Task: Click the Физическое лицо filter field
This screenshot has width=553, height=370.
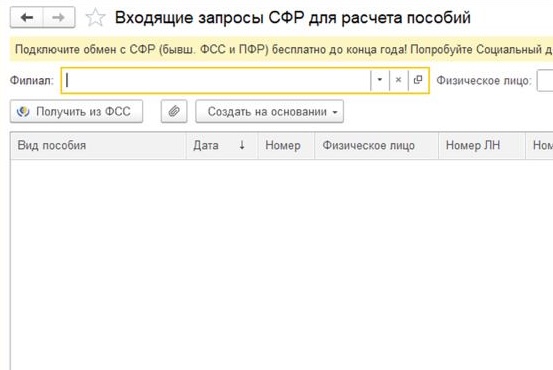Action: [x=545, y=80]
